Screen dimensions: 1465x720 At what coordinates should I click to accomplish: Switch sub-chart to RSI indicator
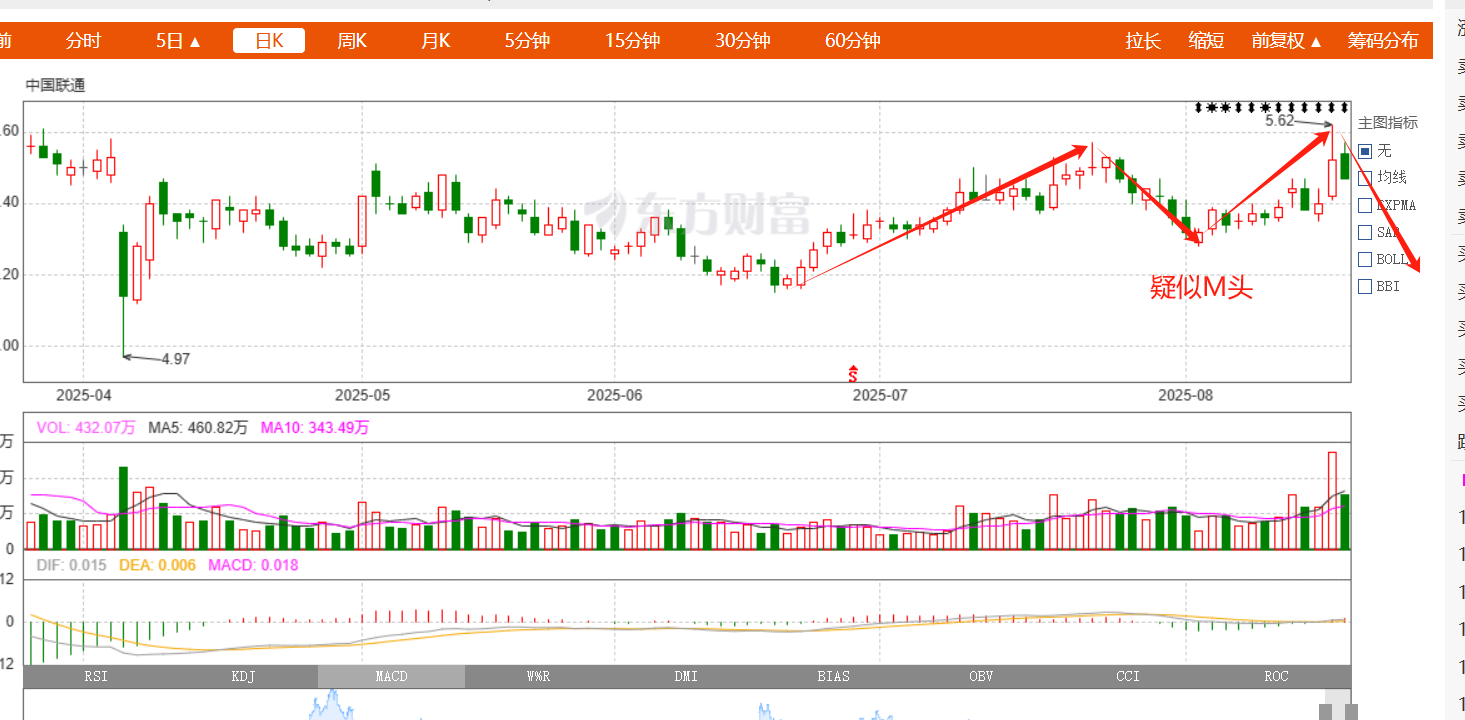[x=96, y=677]
